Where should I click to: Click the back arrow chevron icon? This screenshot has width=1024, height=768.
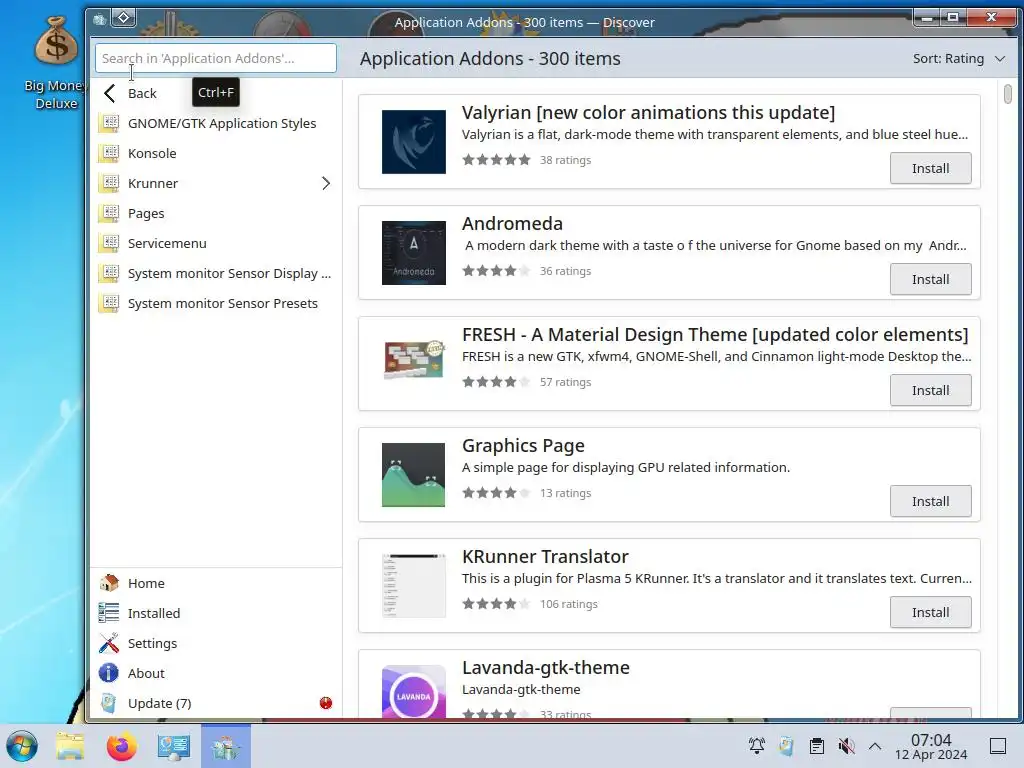pos(110,93)
